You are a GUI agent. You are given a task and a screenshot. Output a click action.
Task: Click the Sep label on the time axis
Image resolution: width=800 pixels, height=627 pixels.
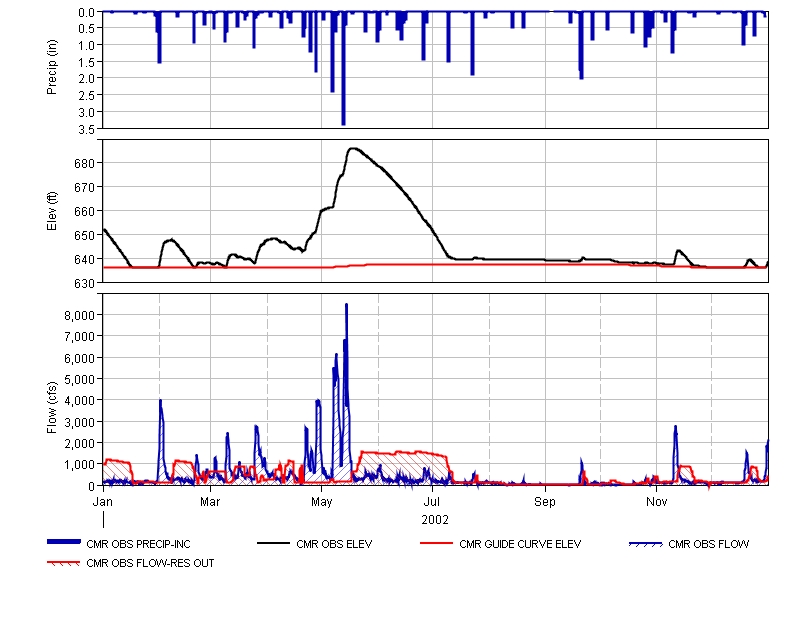tap(544, 500)
